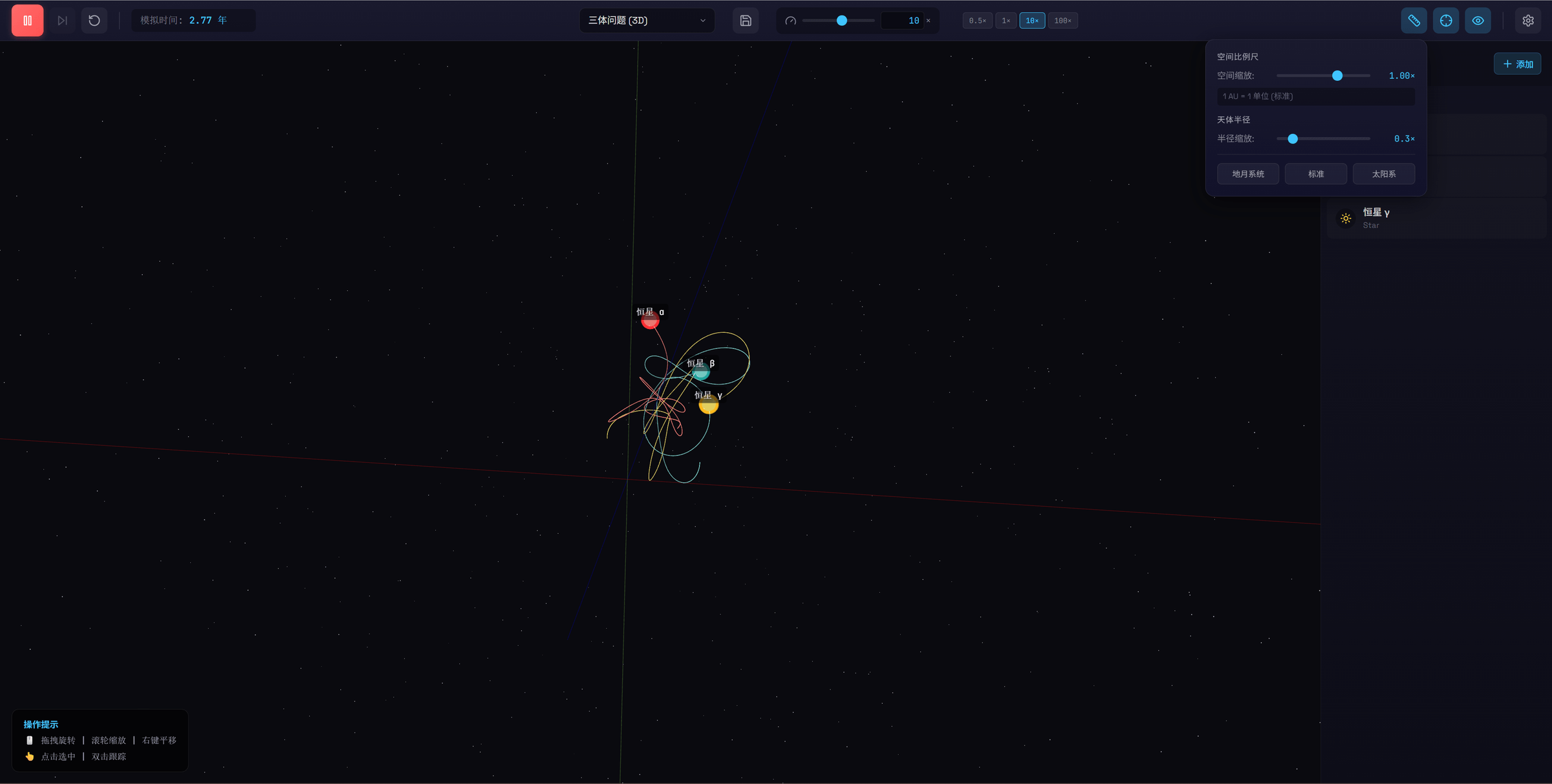The width and height of the screenshot is (1552, 784).
Task: Click the speedometer icon next to speed slider
Action: click(790, 21)
